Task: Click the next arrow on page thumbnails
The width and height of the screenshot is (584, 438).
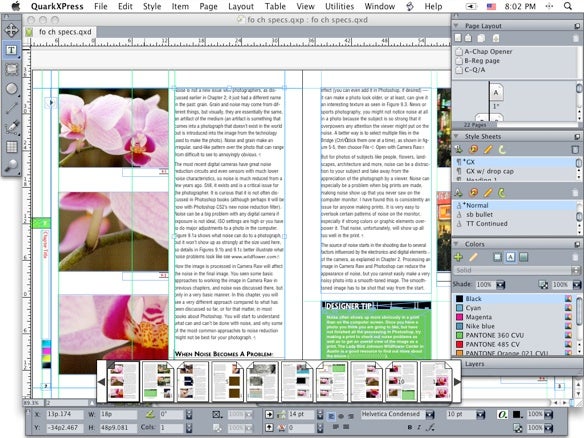Action: point(457,381)
